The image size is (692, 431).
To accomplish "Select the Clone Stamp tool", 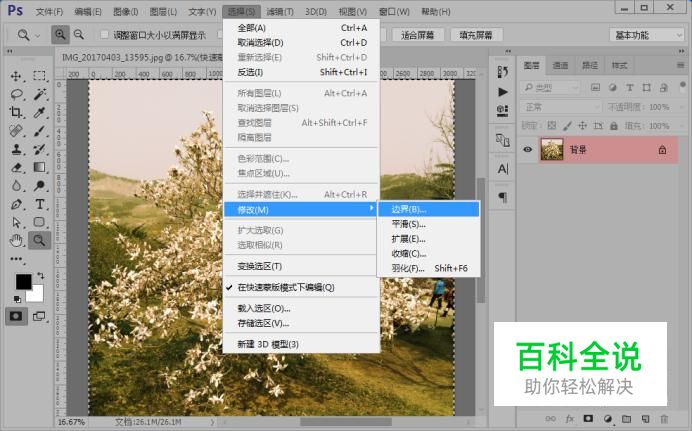I will [x=16, y=149].
